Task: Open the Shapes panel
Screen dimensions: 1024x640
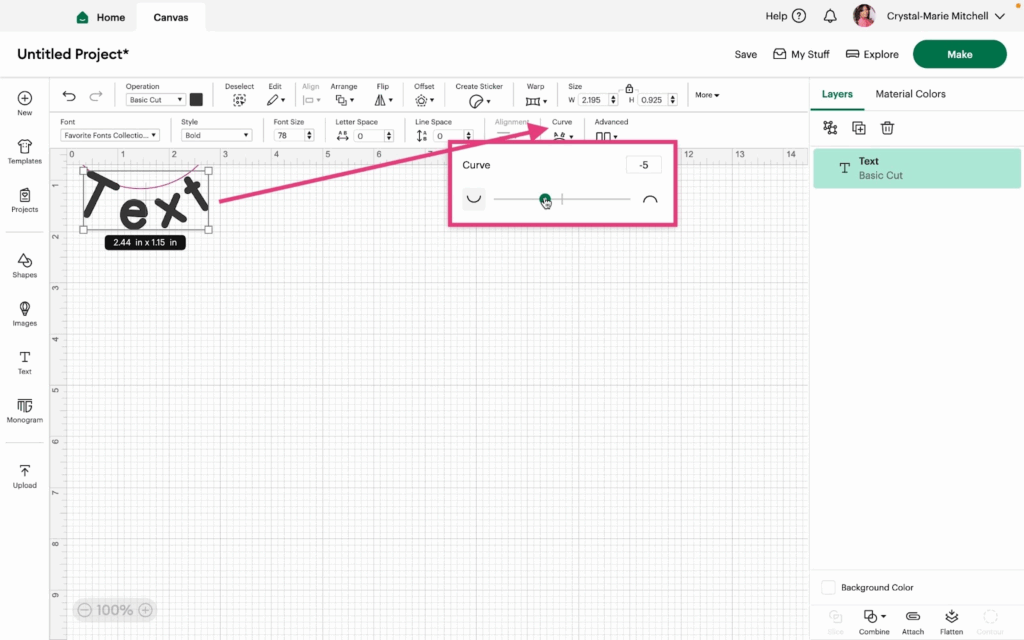Action: pyautogui.click(x=25, y=265)
